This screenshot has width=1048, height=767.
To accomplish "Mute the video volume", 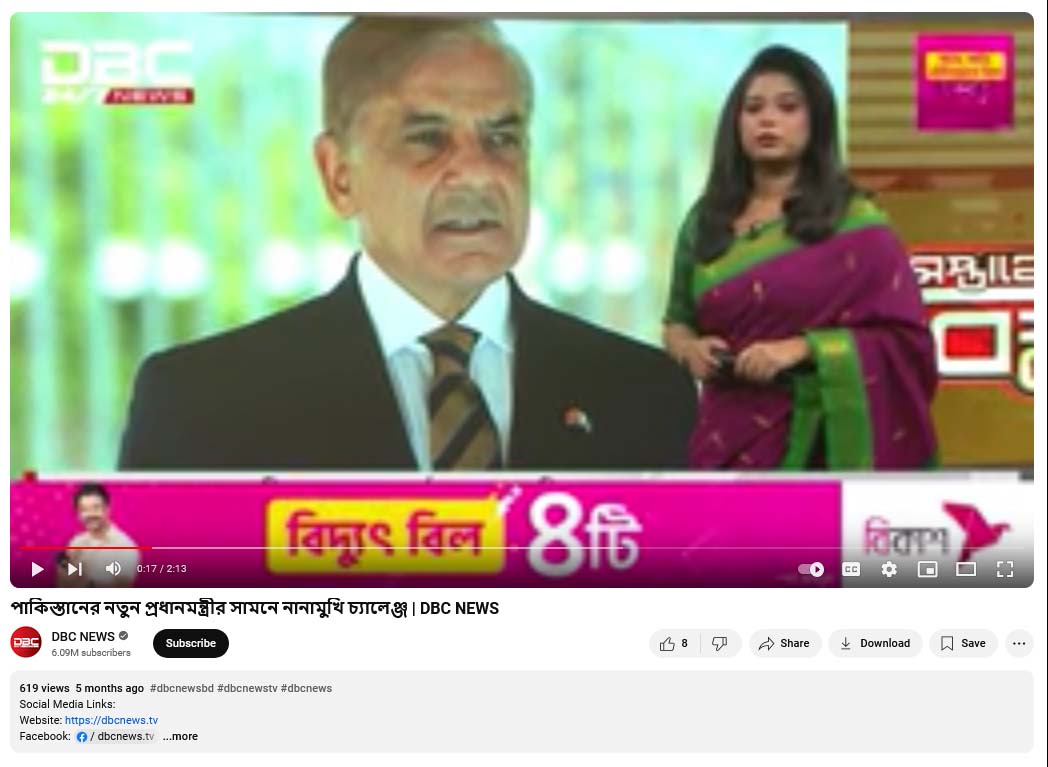I will (x=114, y=569).
